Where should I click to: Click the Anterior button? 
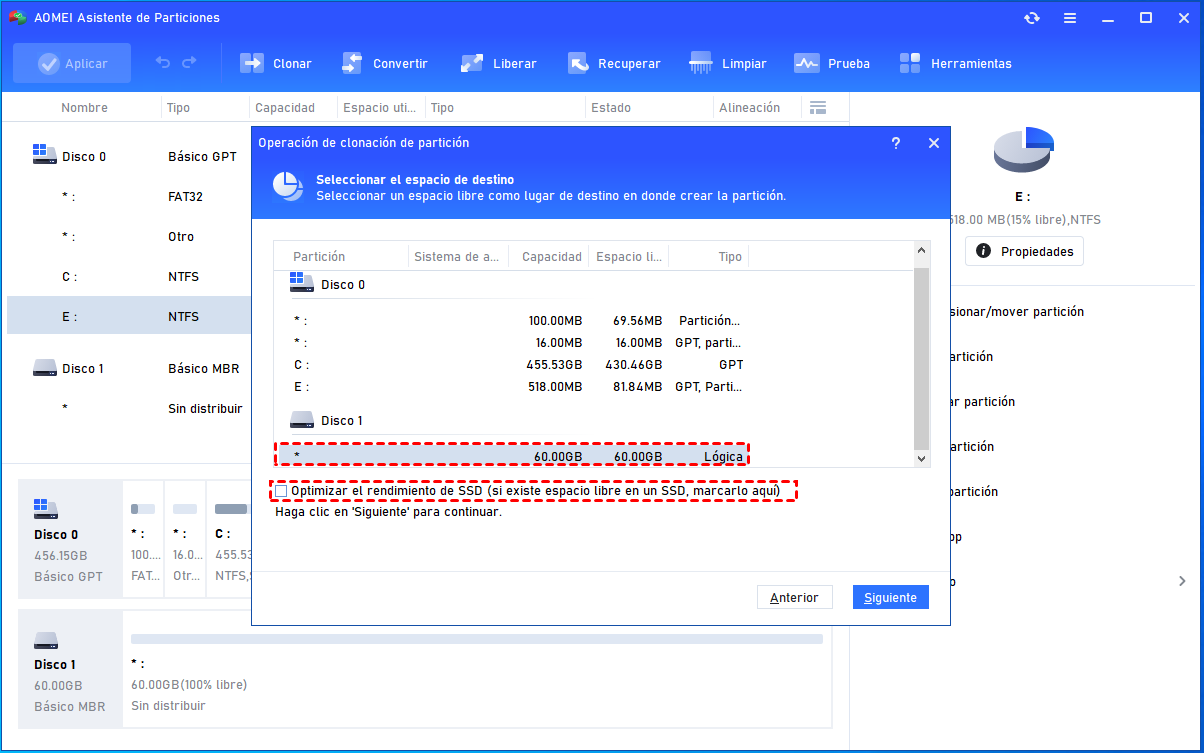click(794, 597)
